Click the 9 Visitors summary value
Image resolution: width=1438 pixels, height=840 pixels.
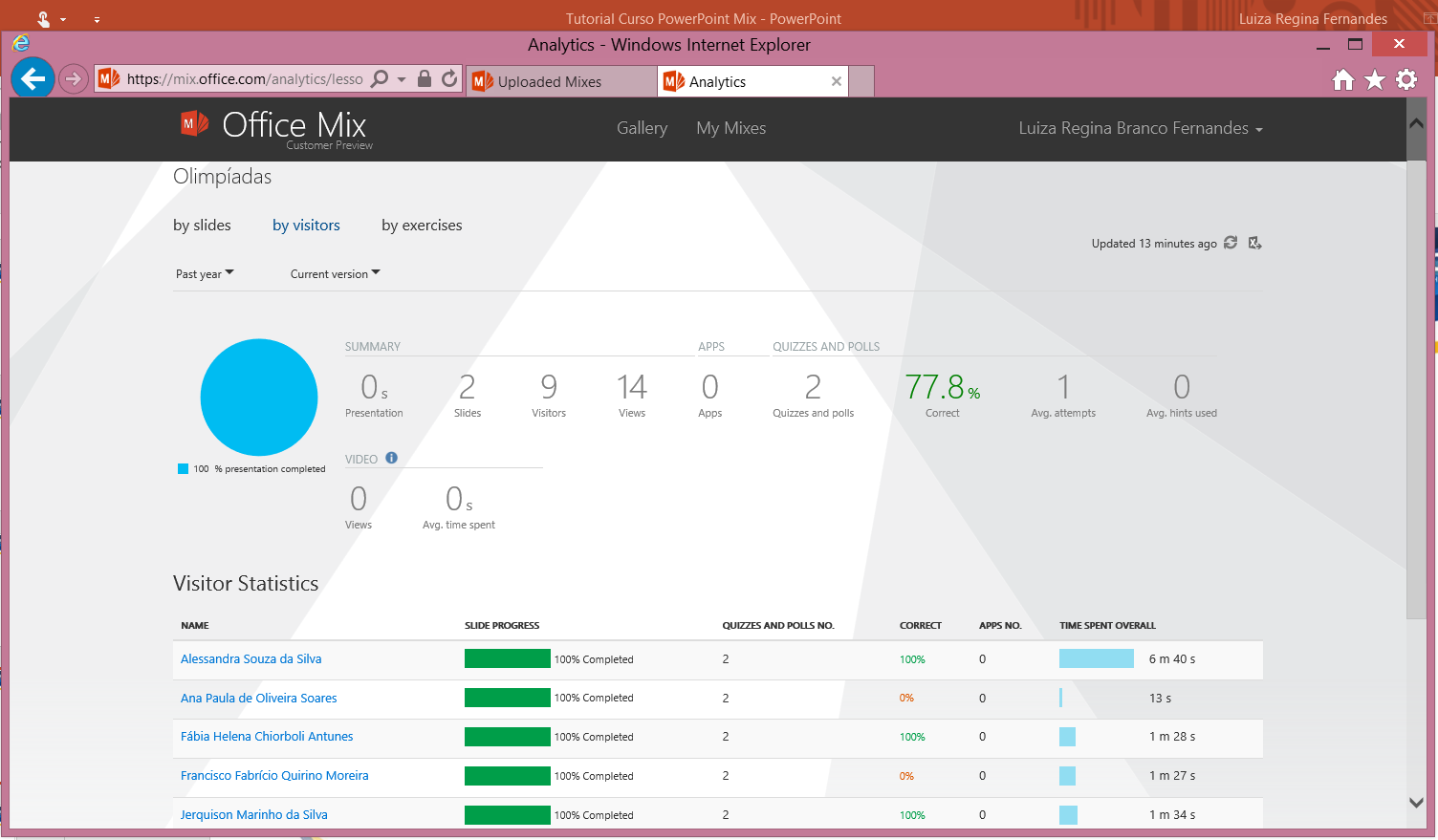click(549, 387)
